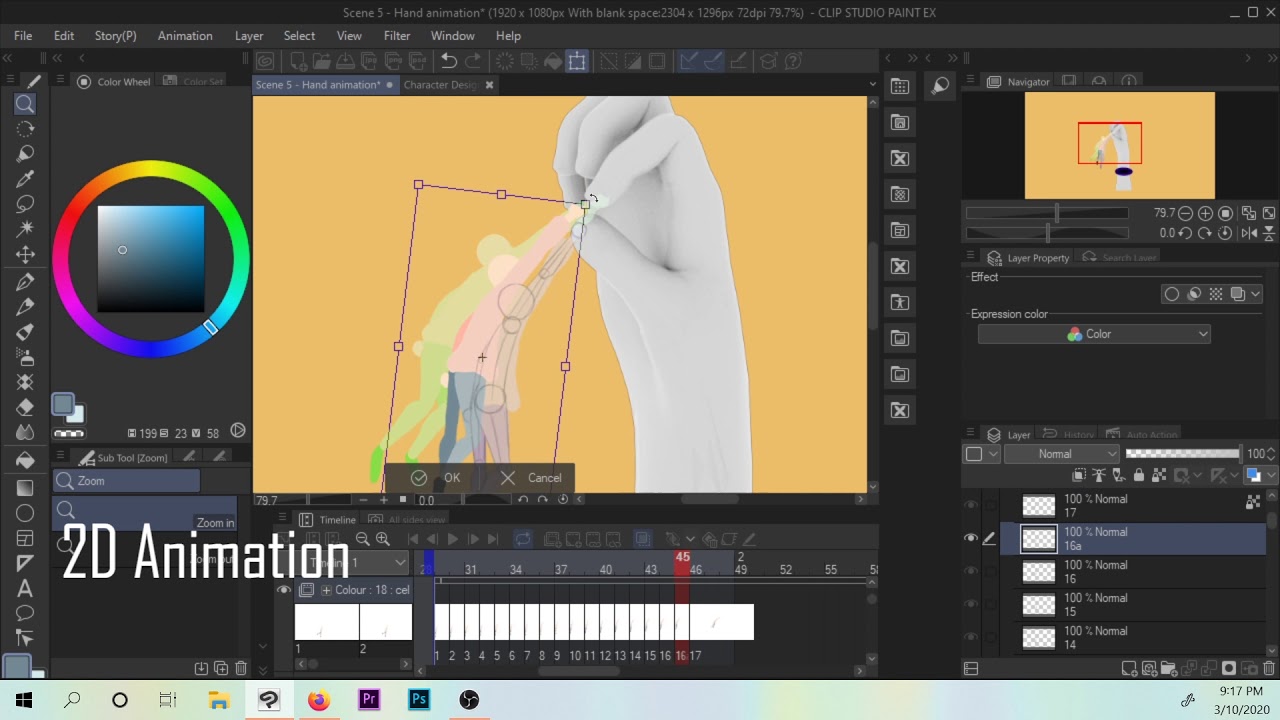Select the Zoom magnifier tool in toolbox

click(x=25, y=104)
